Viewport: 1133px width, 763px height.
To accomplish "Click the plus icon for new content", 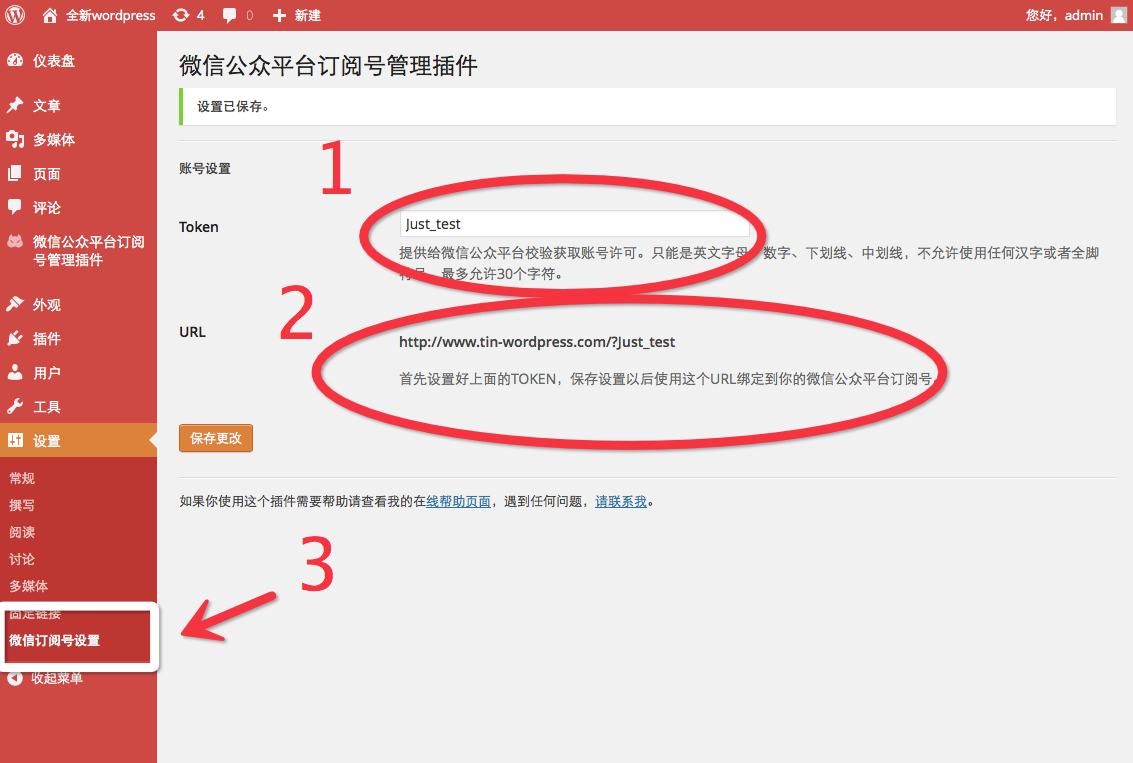I will 279,15.
